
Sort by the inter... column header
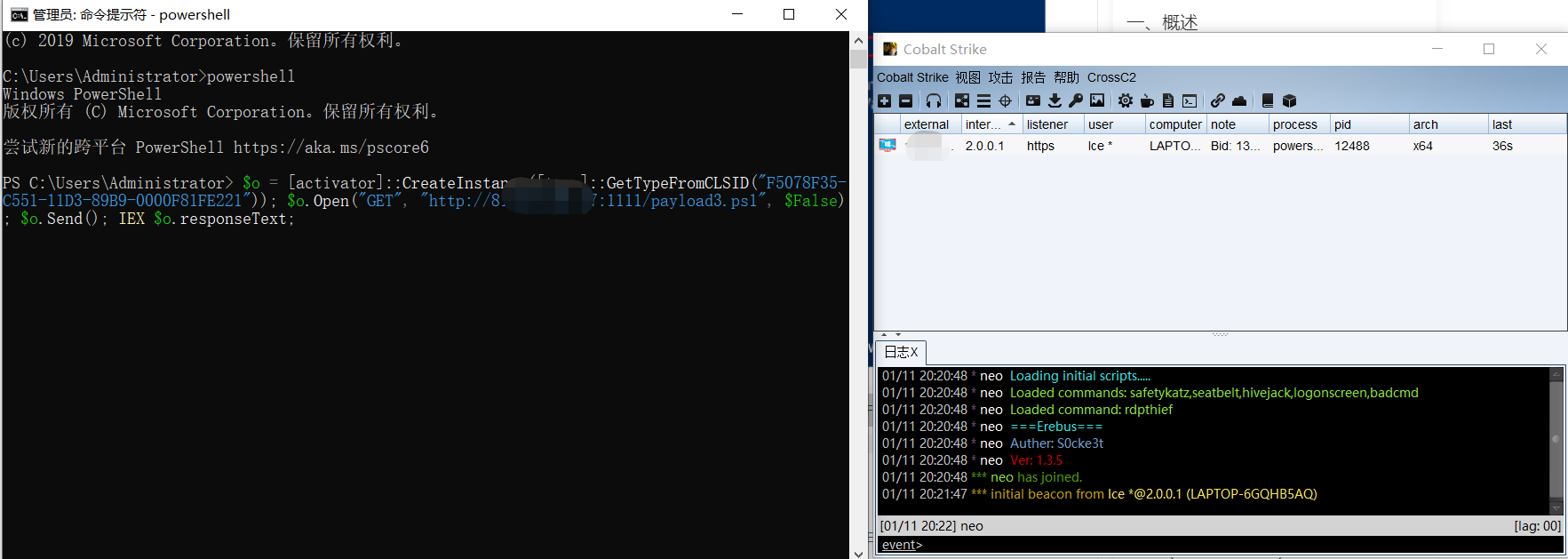click(x=991, y=124)
